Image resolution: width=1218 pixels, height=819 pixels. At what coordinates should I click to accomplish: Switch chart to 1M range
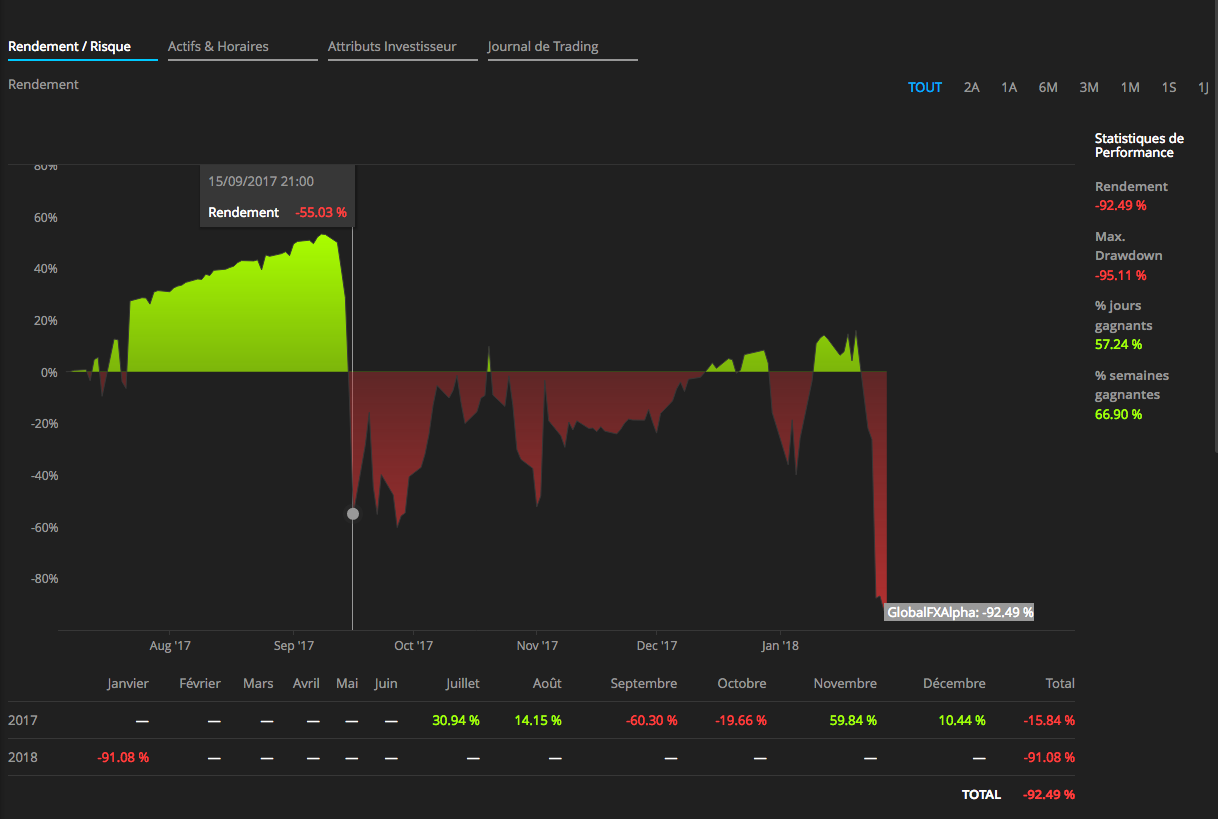(x=1130, y=87)
